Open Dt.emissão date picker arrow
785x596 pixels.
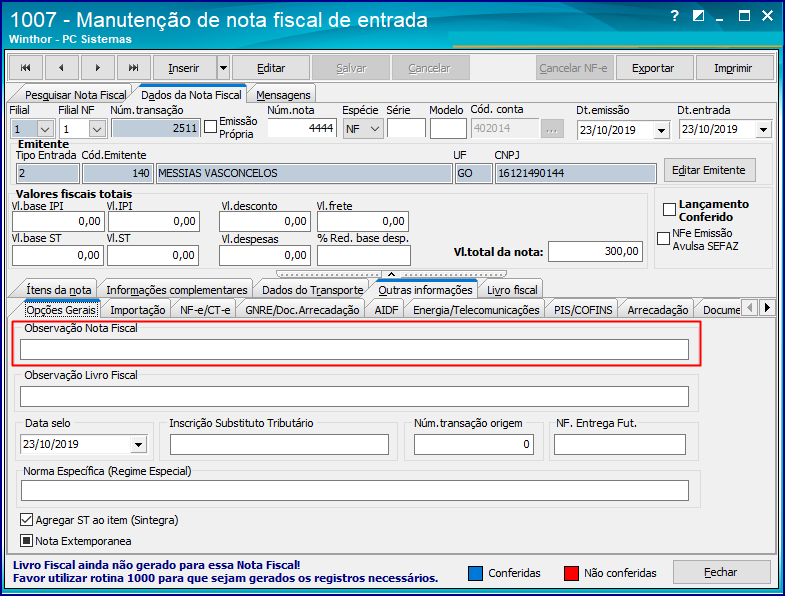point(661,130)
